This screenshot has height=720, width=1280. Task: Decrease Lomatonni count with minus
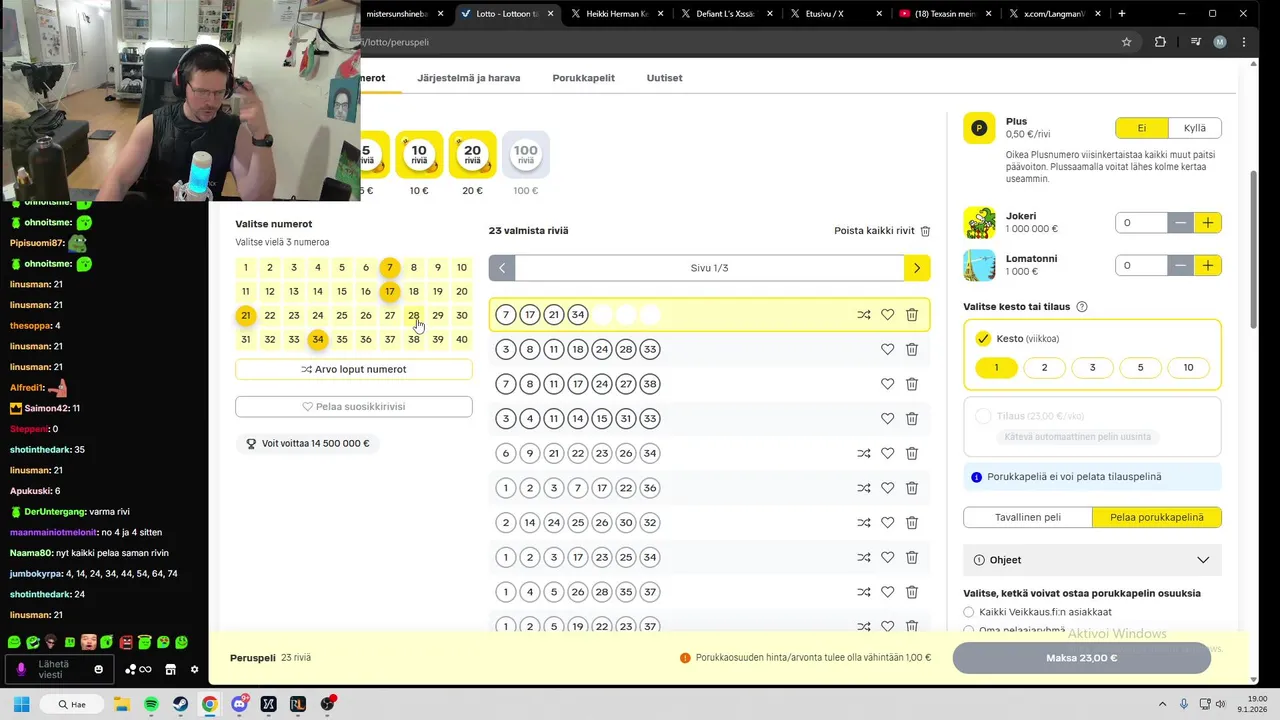pos(1181,266)
